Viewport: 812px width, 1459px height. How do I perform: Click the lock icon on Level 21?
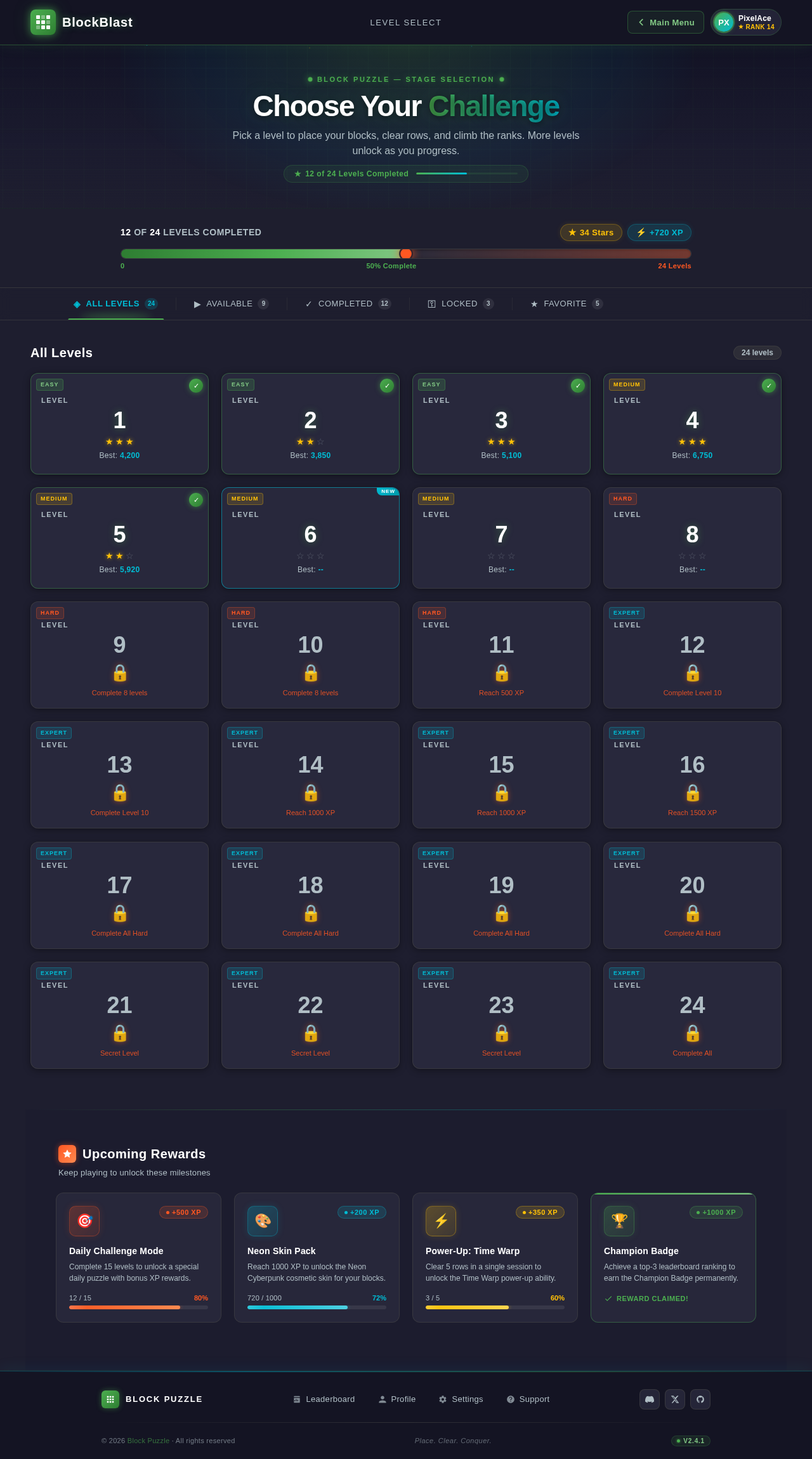click(120, 1033)
